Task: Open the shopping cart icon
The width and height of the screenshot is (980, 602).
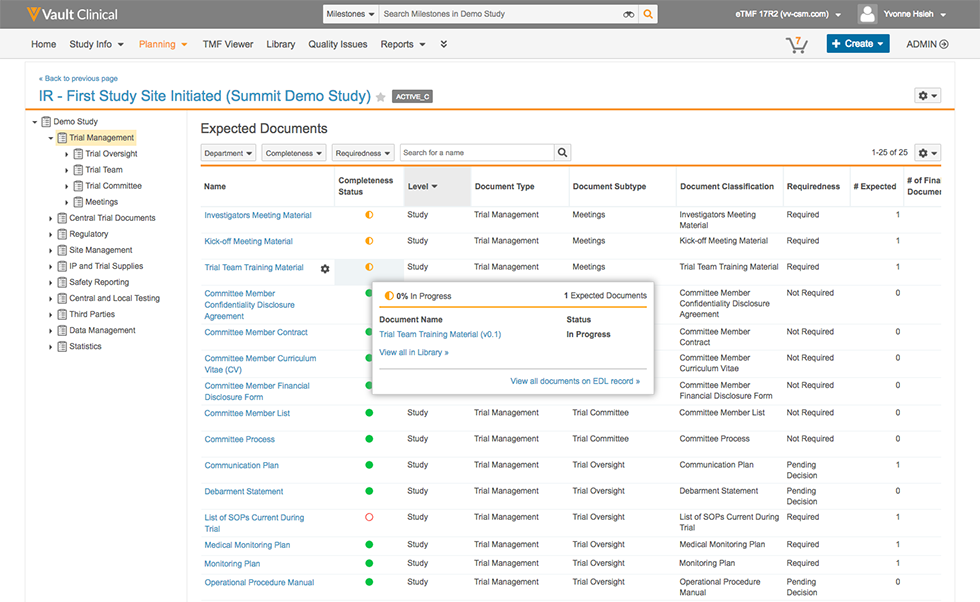Action: (x=796, y=44)
